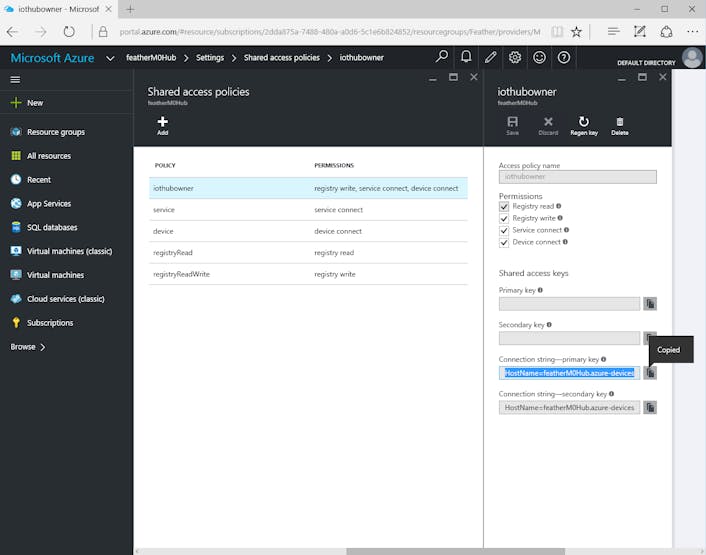Click the Delete trash icon

(x=620, y=122)
